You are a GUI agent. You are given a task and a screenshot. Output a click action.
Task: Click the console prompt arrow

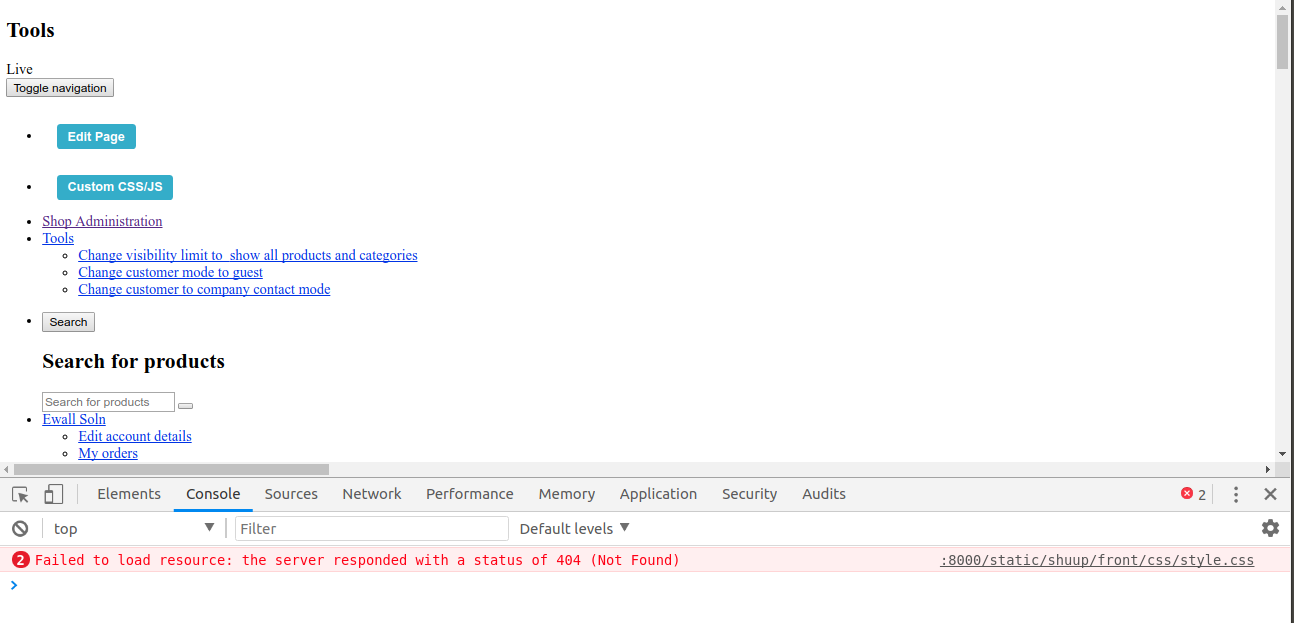point(14,585)
